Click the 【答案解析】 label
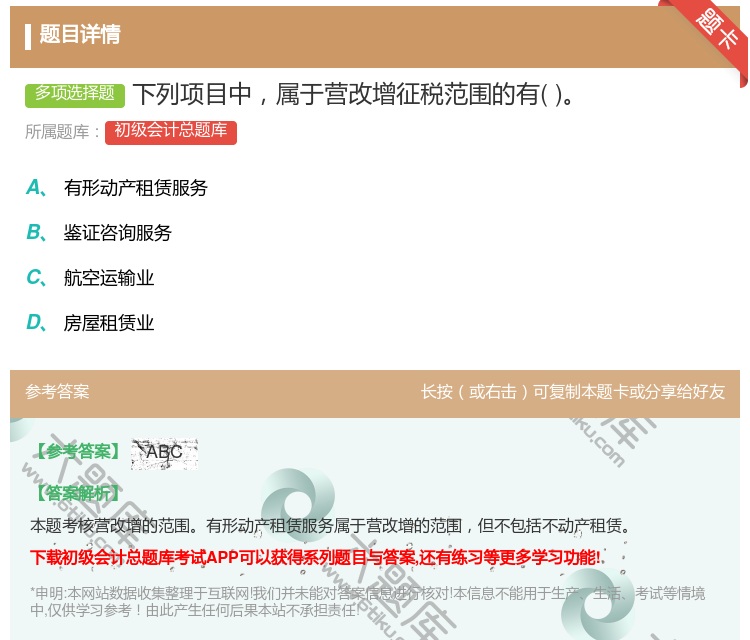This screenshot has width=750, height=640. click(78, 493)
